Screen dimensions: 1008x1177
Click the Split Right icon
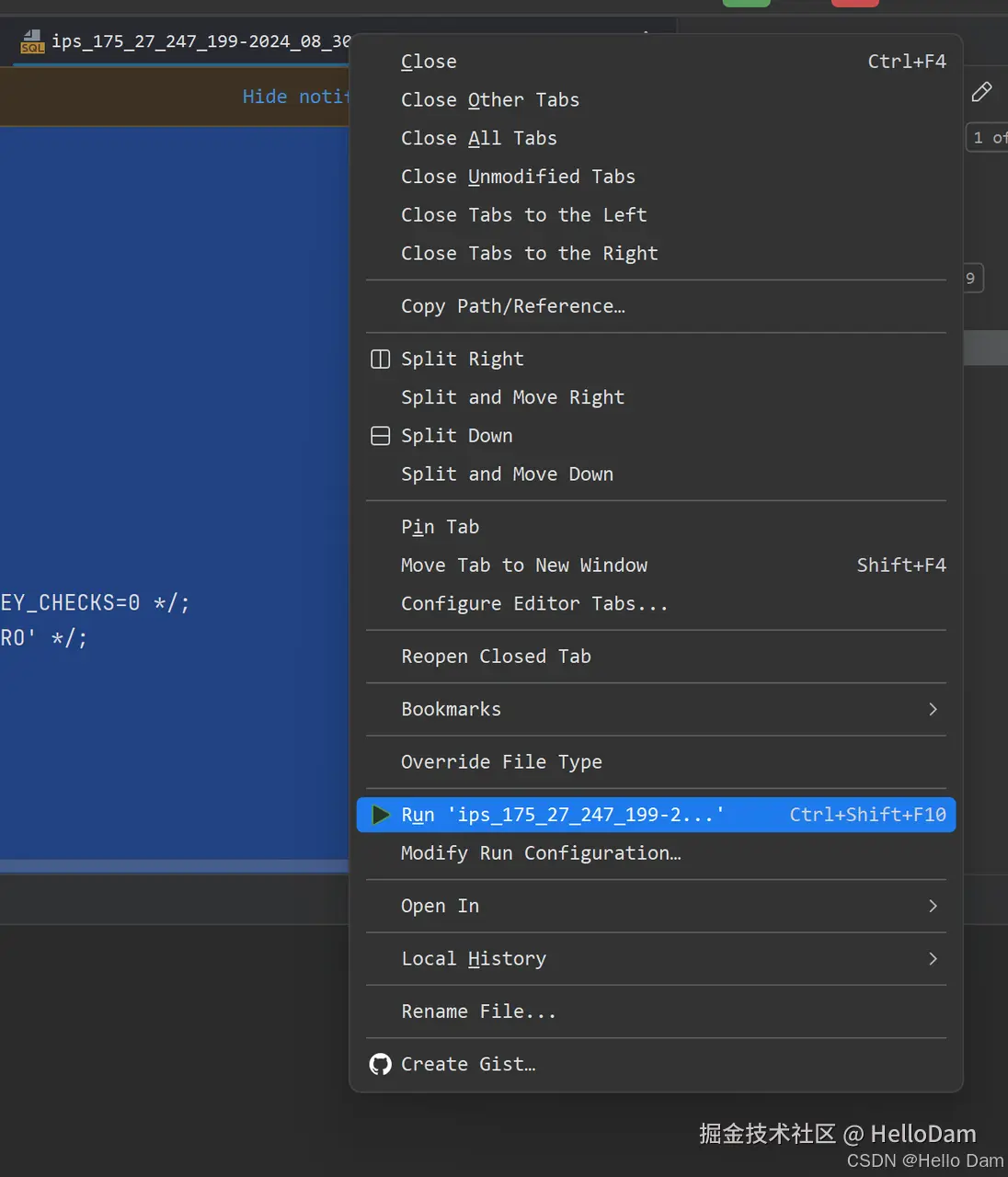click(380, 360)
